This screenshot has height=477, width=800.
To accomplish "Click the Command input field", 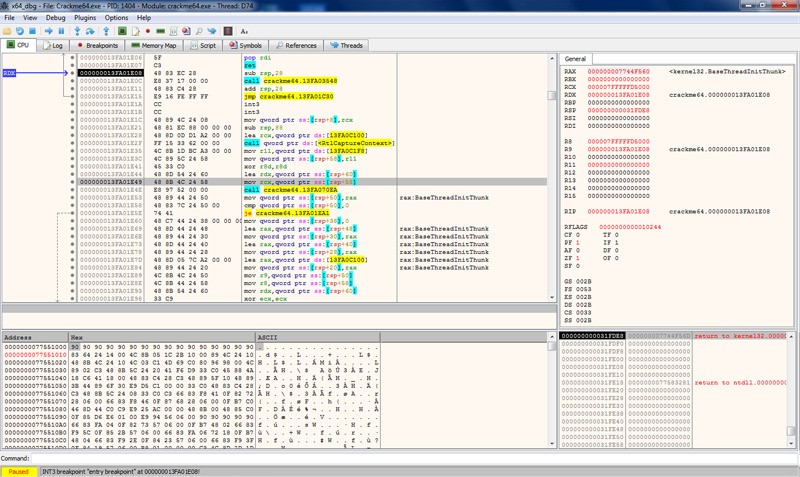I will pyautogui.click(x=414, y=458).
